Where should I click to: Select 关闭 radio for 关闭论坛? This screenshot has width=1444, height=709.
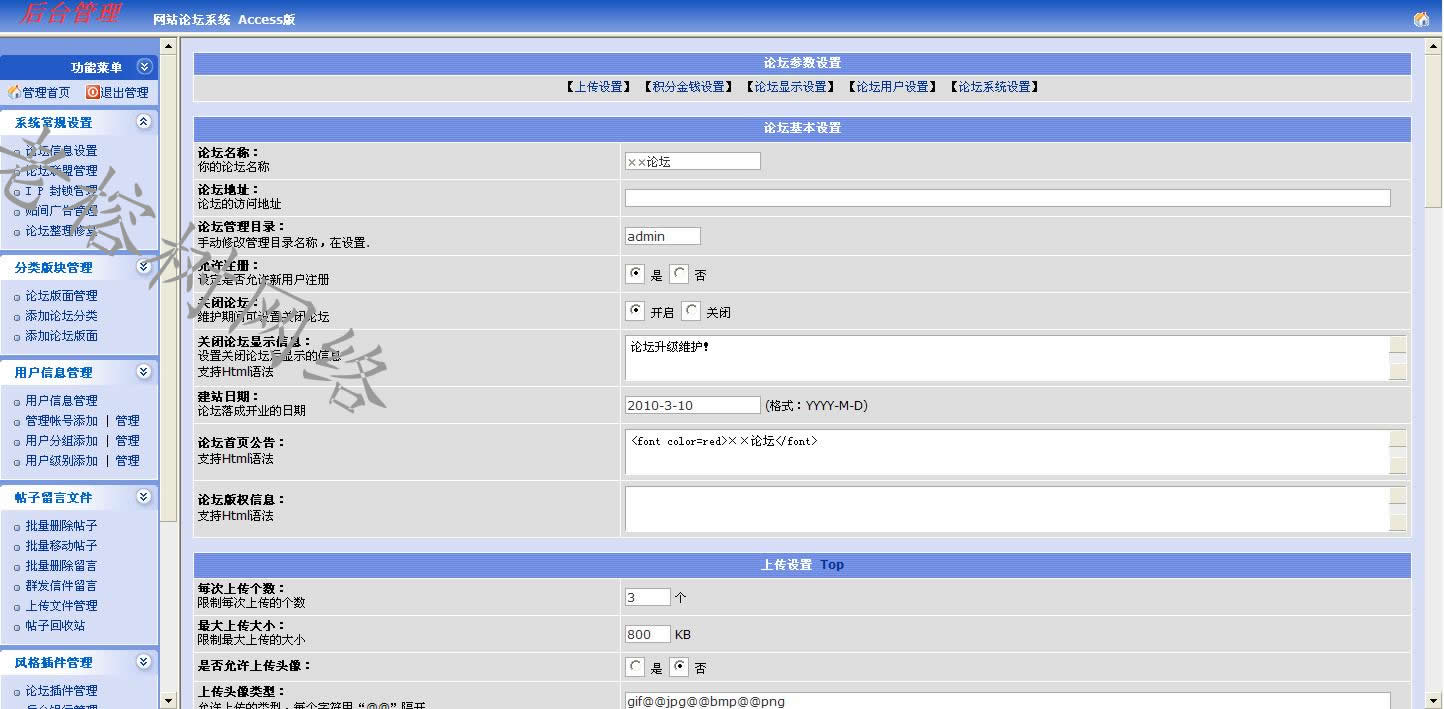691,311
